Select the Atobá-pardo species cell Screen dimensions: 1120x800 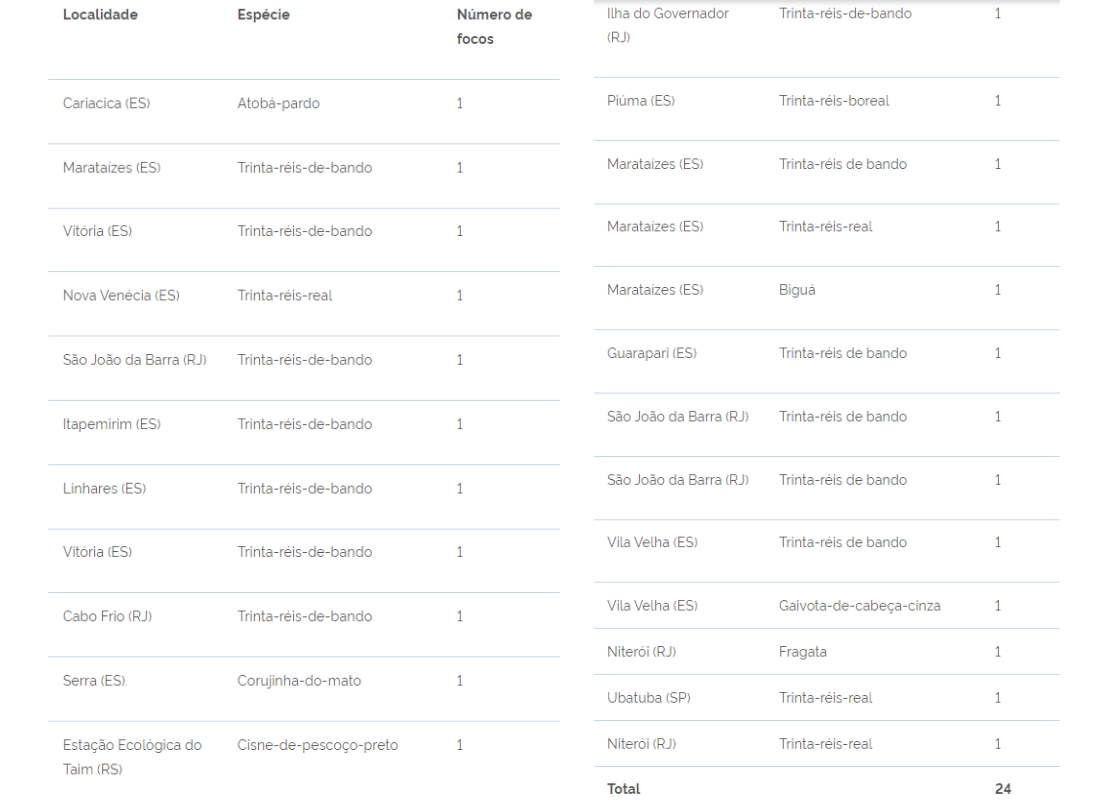279,104
